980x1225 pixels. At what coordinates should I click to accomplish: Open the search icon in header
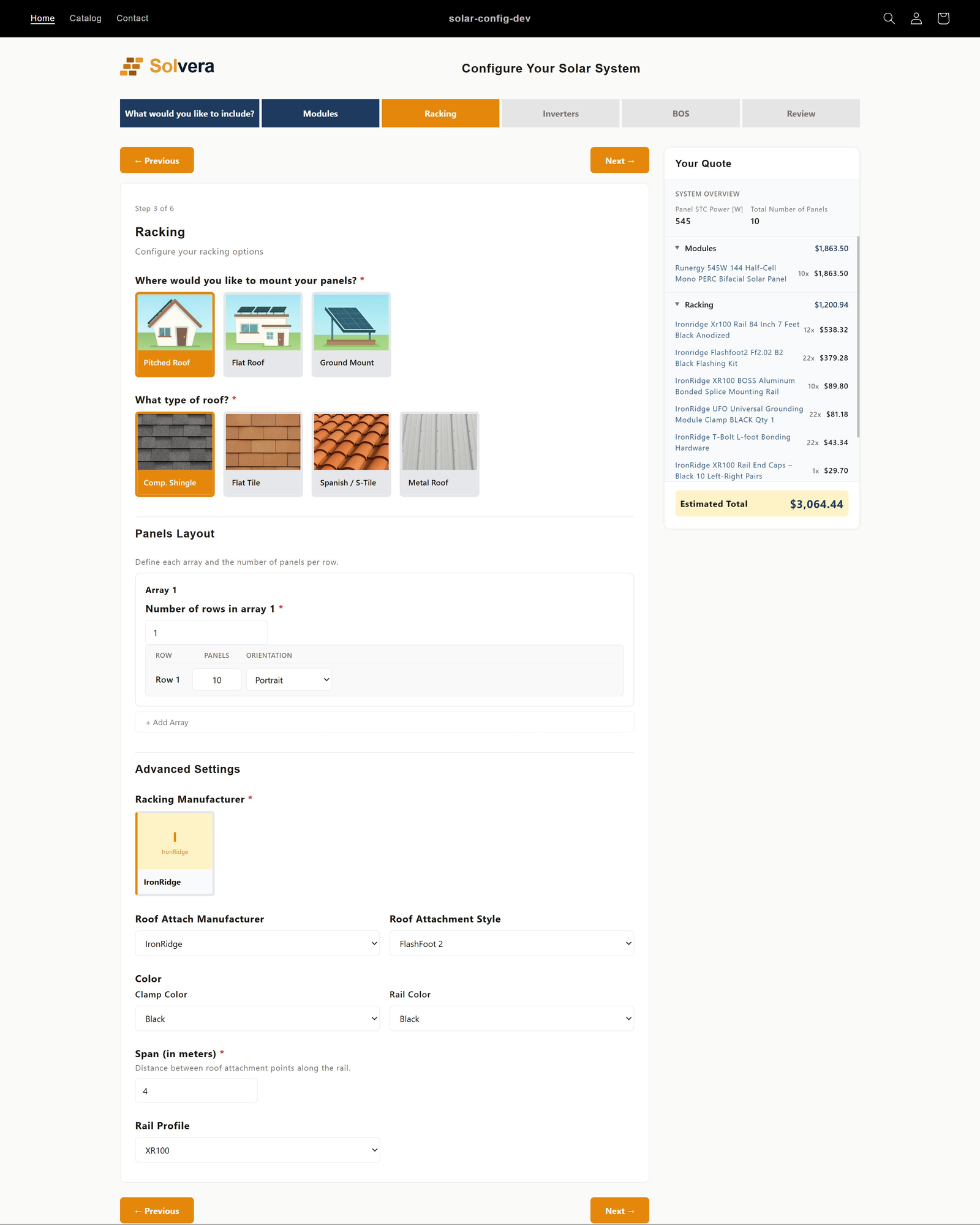click(x=889, y=18)
